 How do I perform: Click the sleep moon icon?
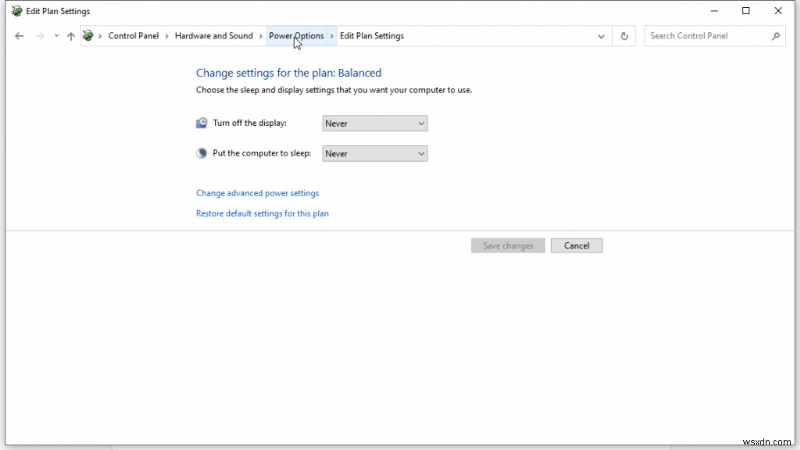coord(202,153)
